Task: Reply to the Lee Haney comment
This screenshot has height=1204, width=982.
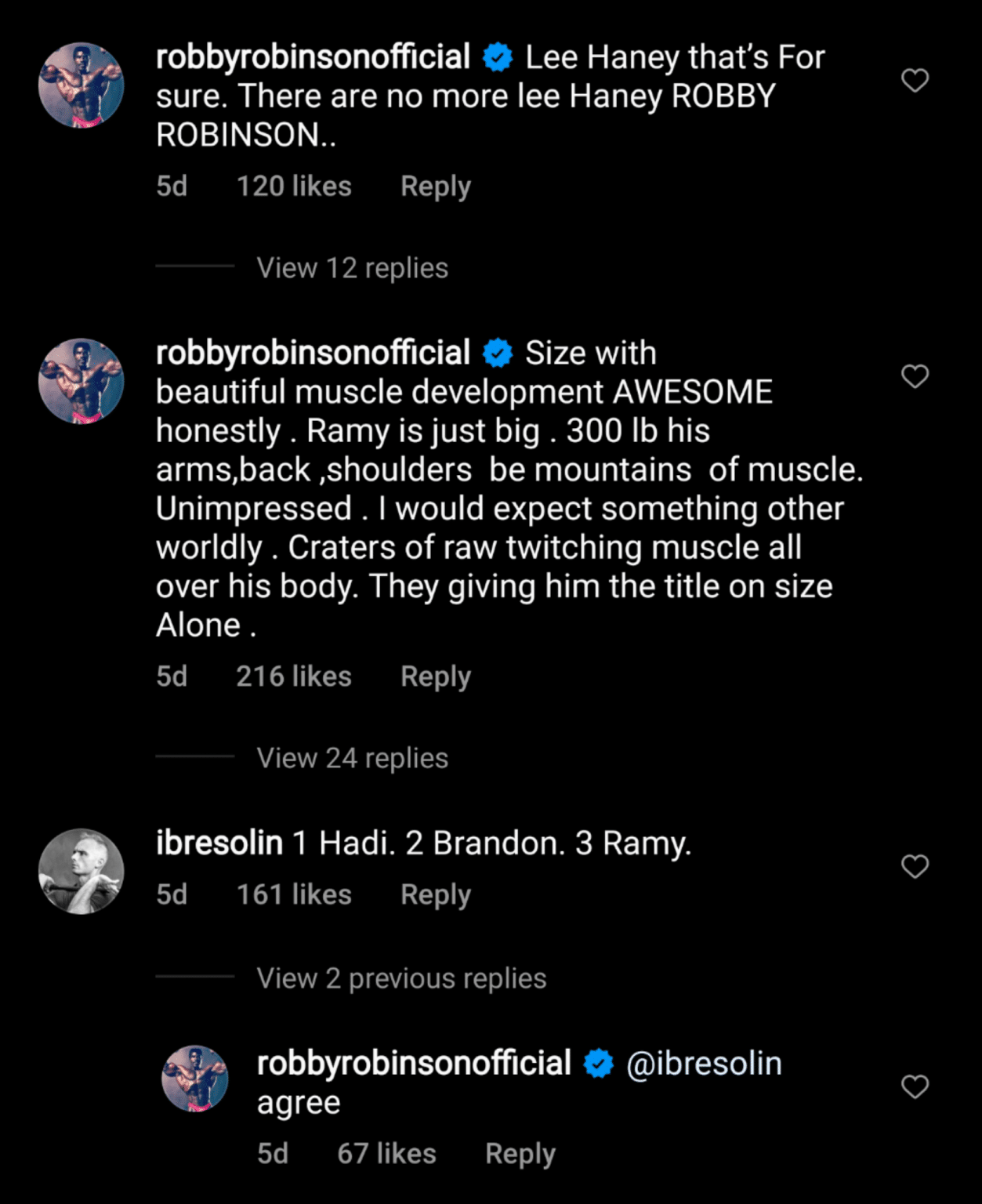Action: (435, 187)
